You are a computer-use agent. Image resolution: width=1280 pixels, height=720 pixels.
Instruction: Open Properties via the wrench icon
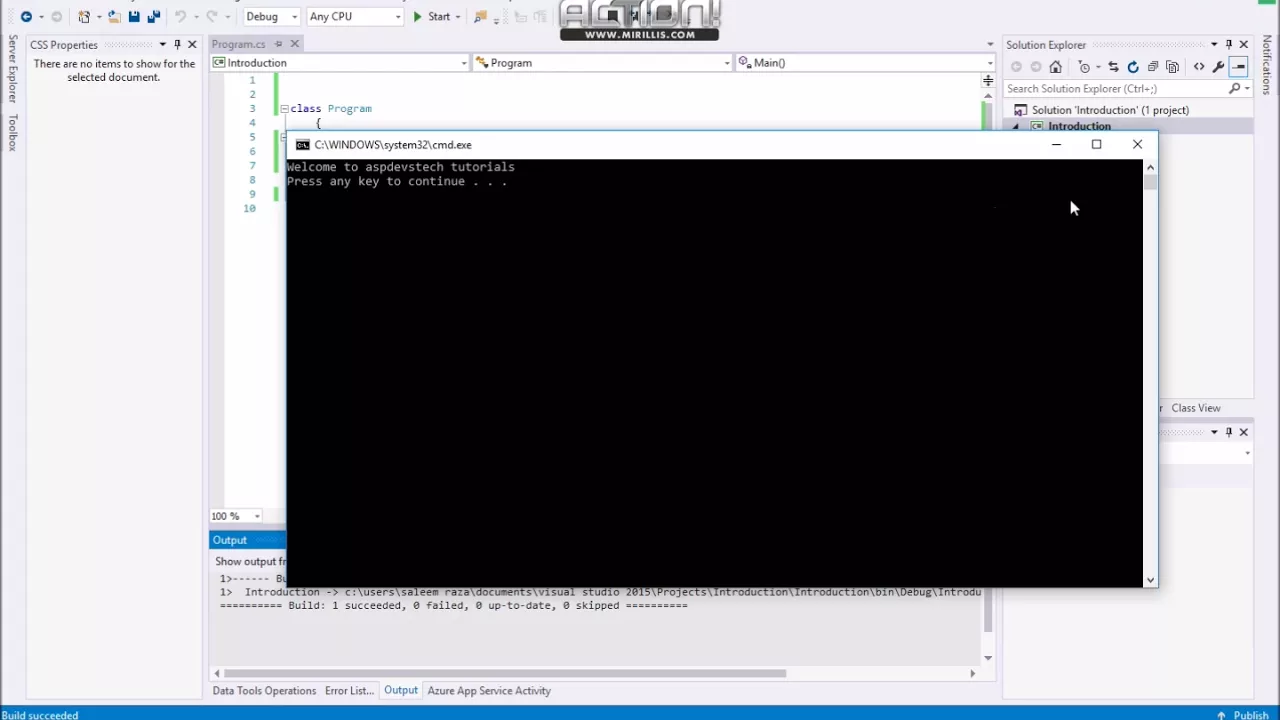[1218, 67]
